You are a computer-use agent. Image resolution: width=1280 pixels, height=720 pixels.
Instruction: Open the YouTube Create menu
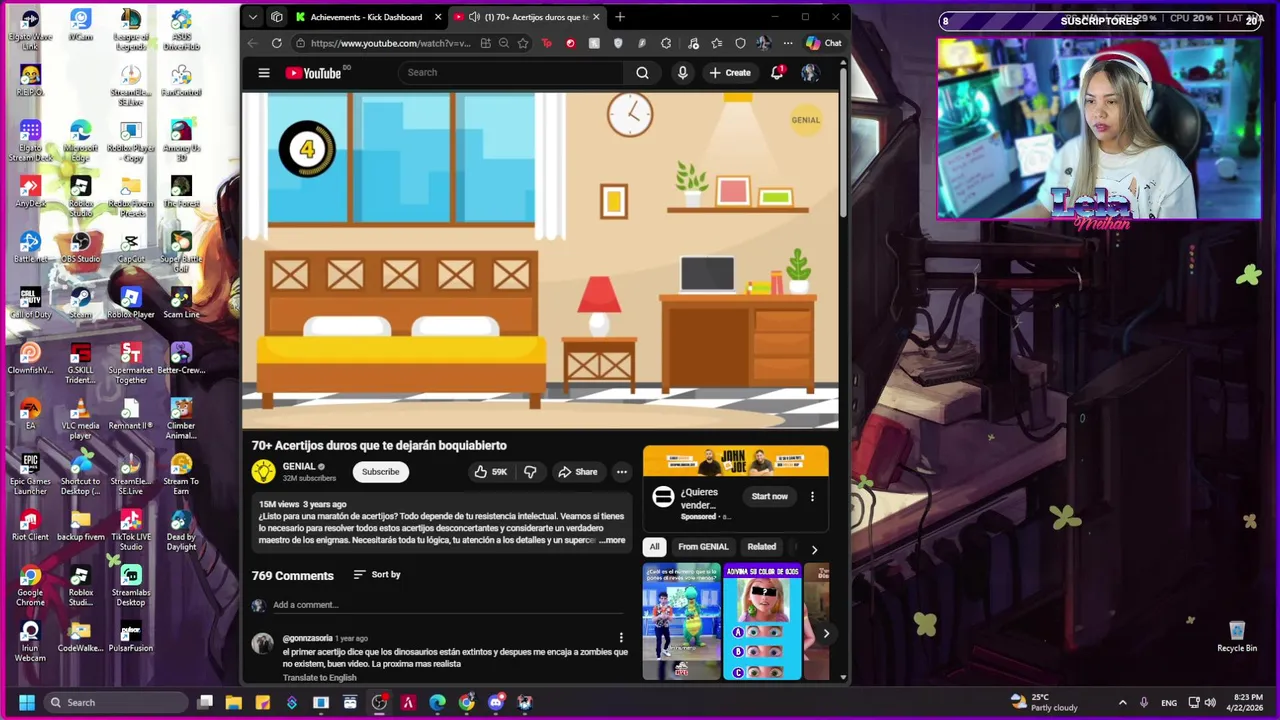coord(730,72)
